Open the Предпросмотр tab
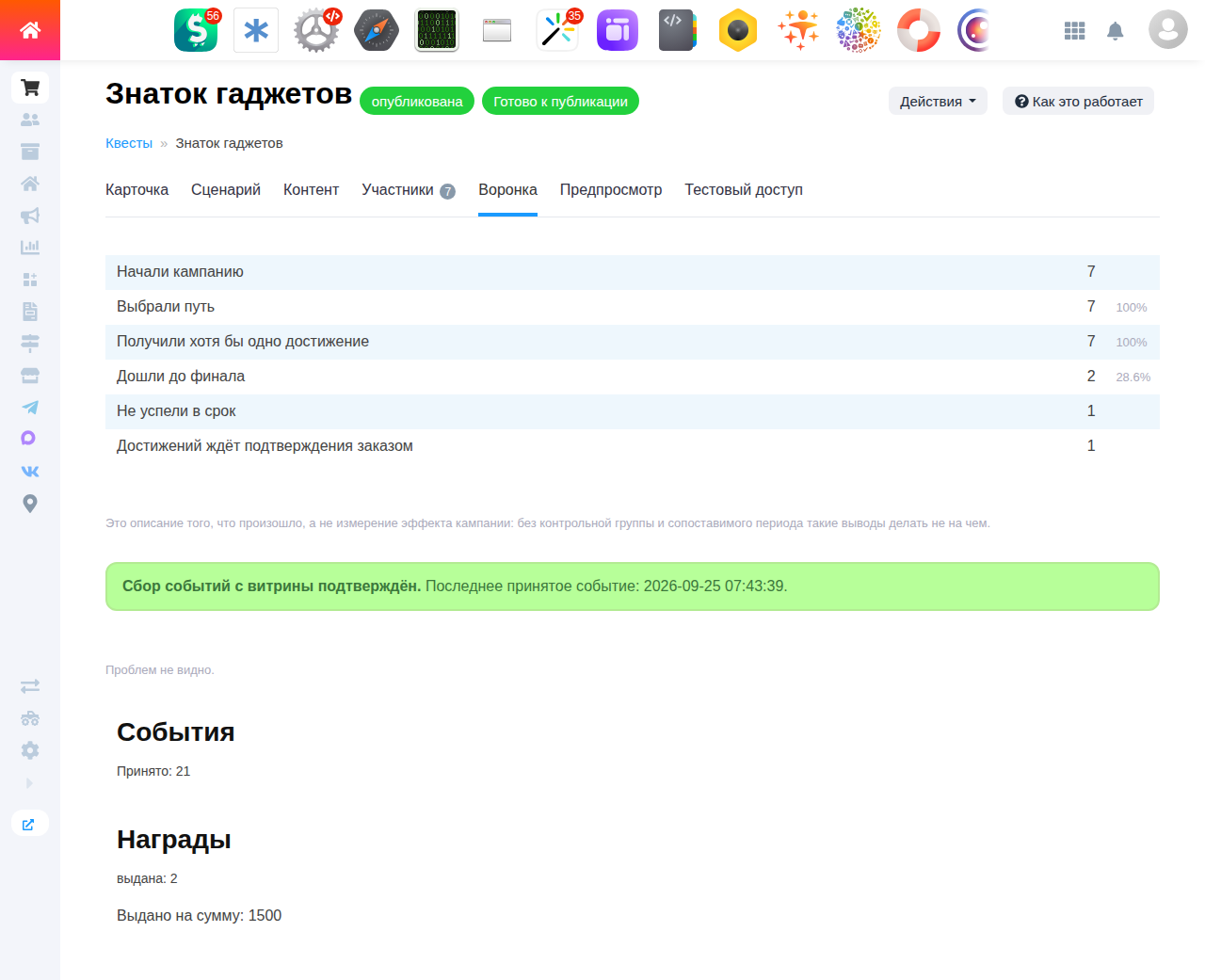The image size is (1205, 980). [x=611, y=189]
